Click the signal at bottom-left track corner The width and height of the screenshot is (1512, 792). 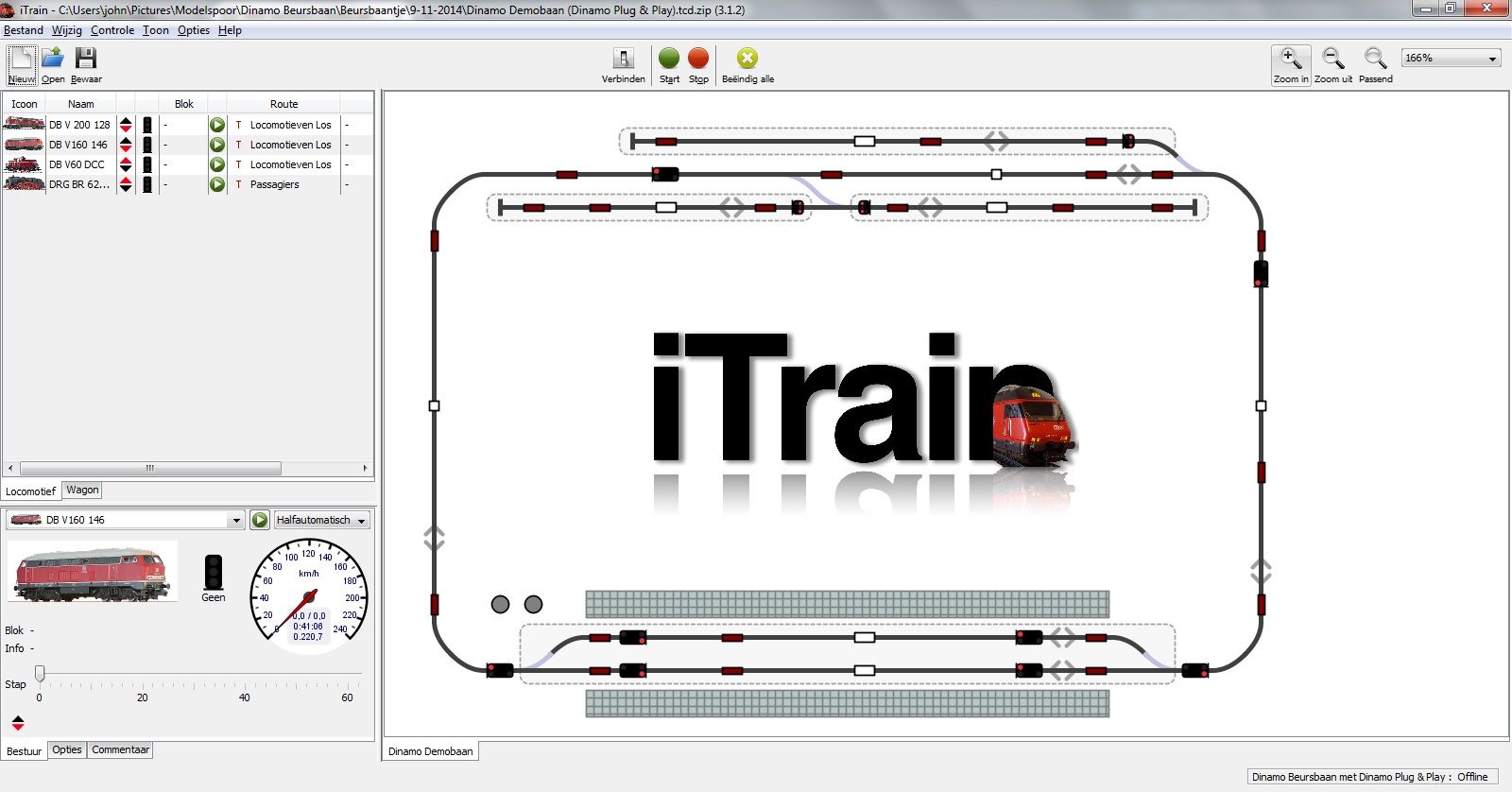500,671
